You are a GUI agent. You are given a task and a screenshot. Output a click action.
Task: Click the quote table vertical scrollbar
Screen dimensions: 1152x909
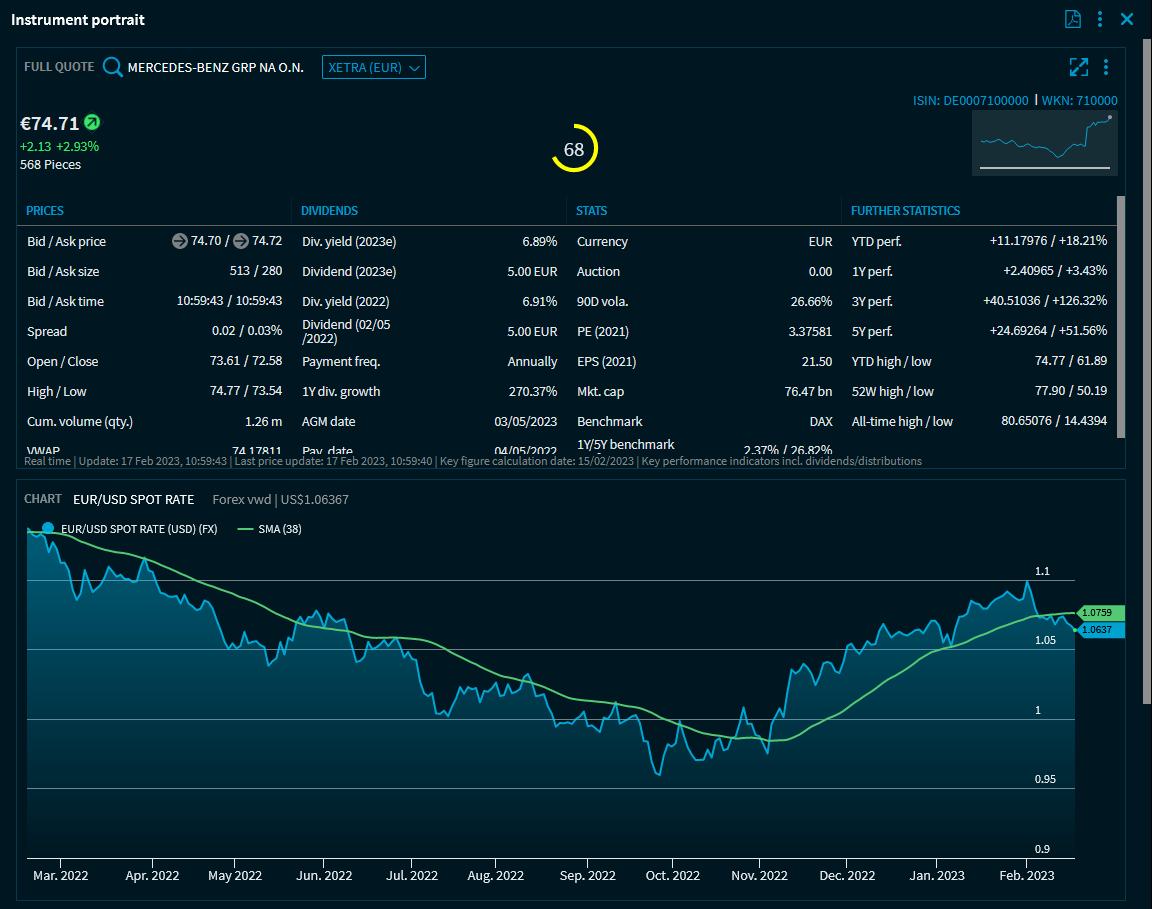(1120, 315)
